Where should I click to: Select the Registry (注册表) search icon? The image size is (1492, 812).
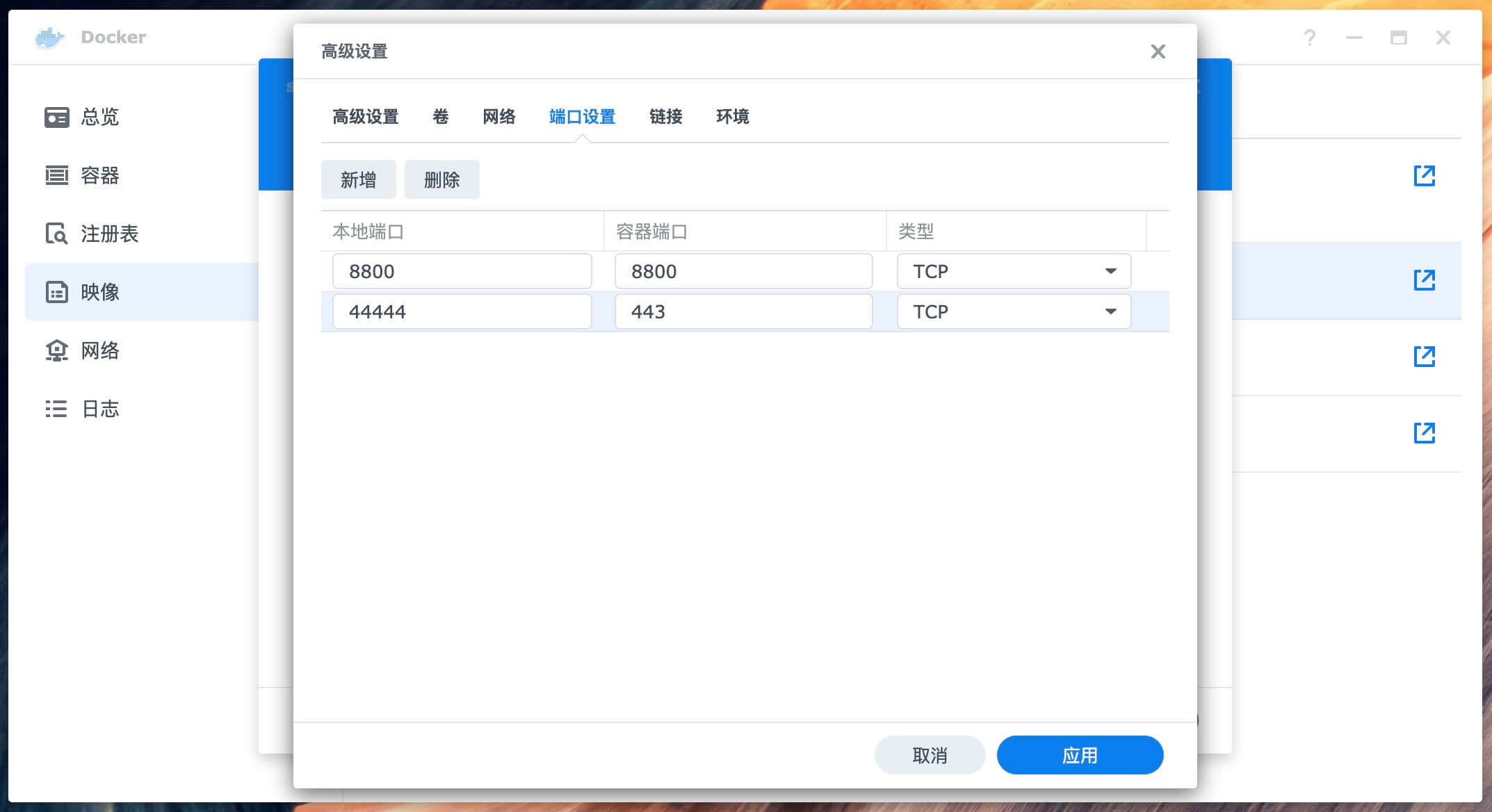point(56,234)
